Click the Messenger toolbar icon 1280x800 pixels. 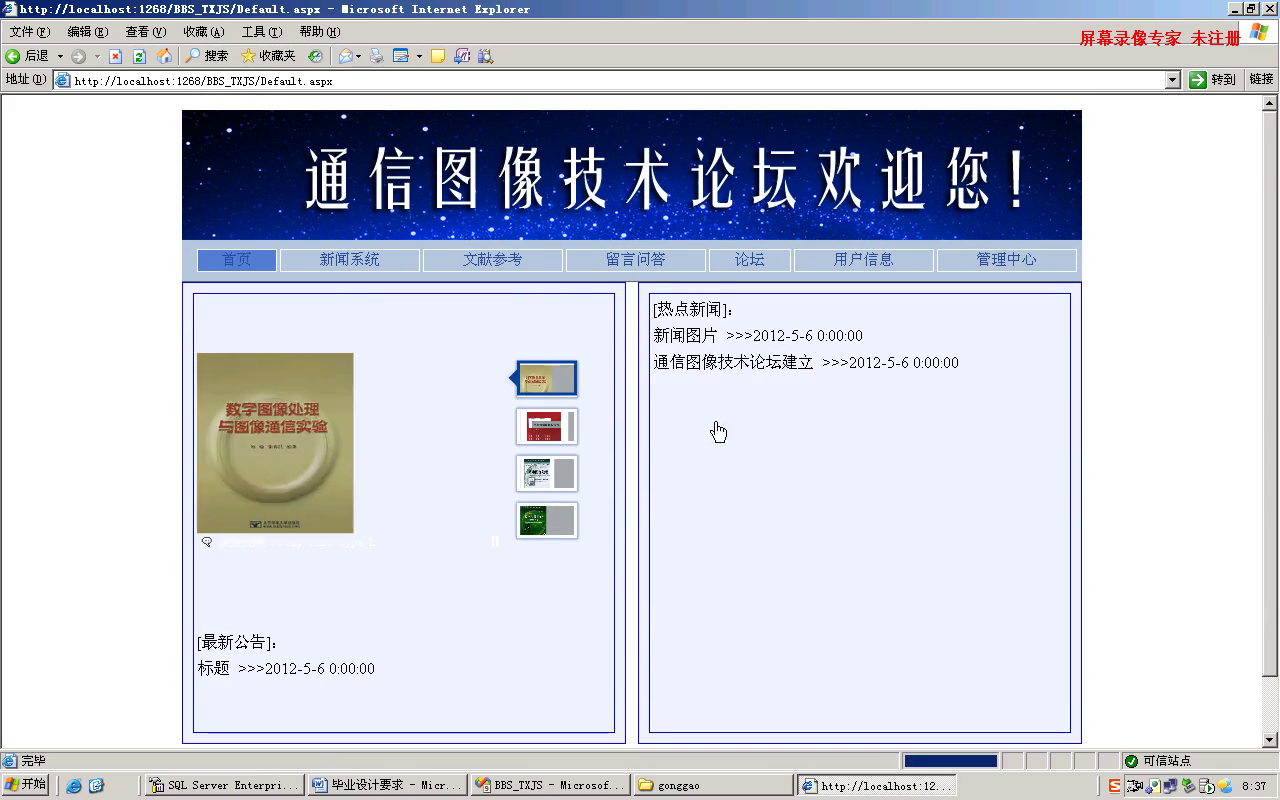click(462, 56)
